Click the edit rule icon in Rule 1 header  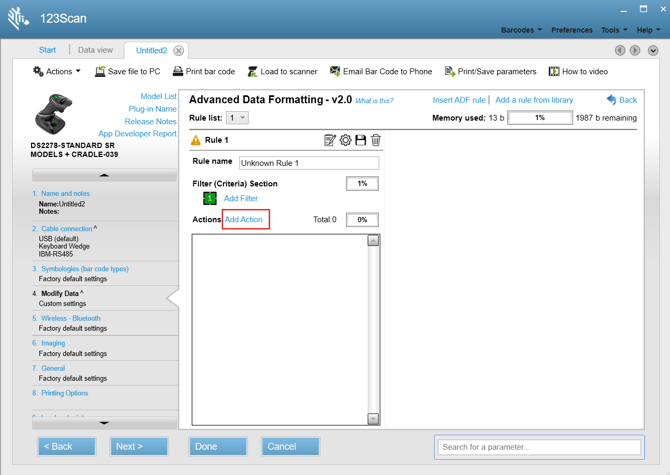point(330,140)
